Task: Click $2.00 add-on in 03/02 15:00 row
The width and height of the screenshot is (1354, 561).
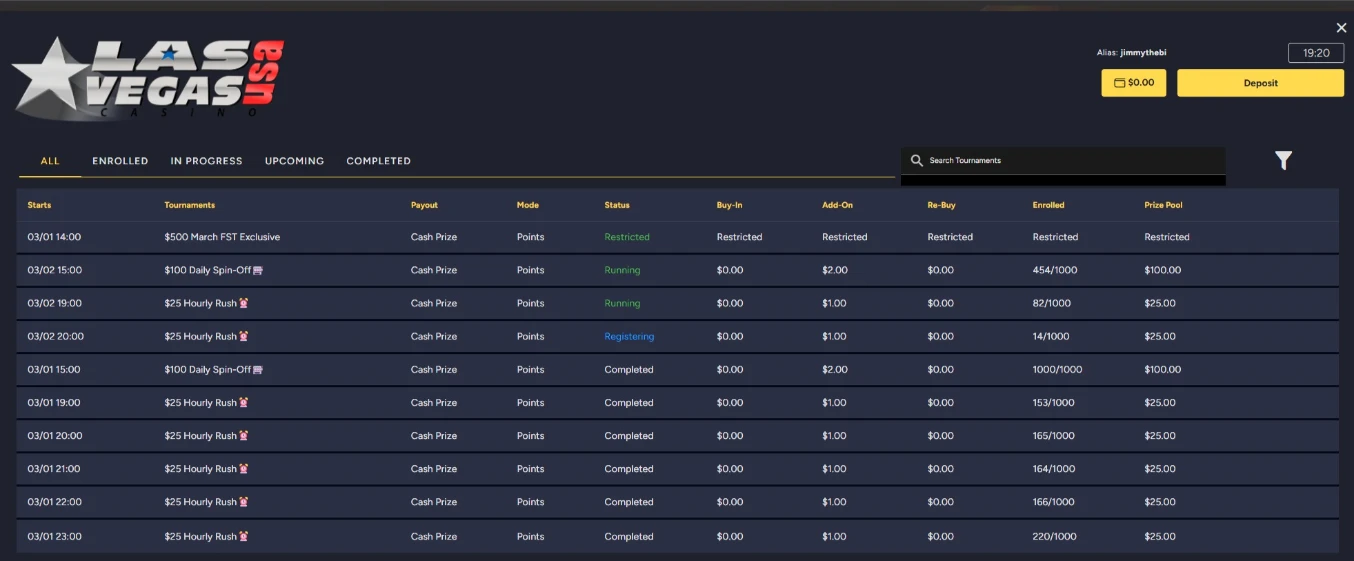Action: pos(835,270)
